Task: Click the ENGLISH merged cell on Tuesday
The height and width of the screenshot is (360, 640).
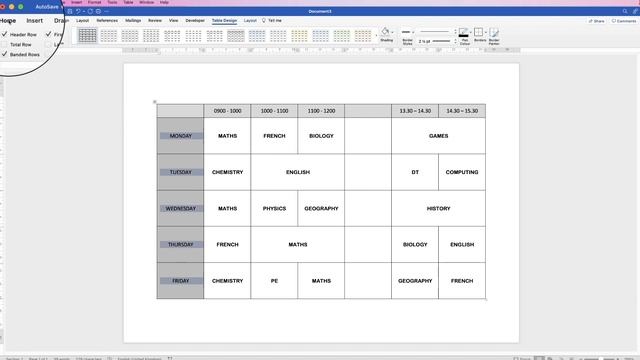Action: point(298,172)
